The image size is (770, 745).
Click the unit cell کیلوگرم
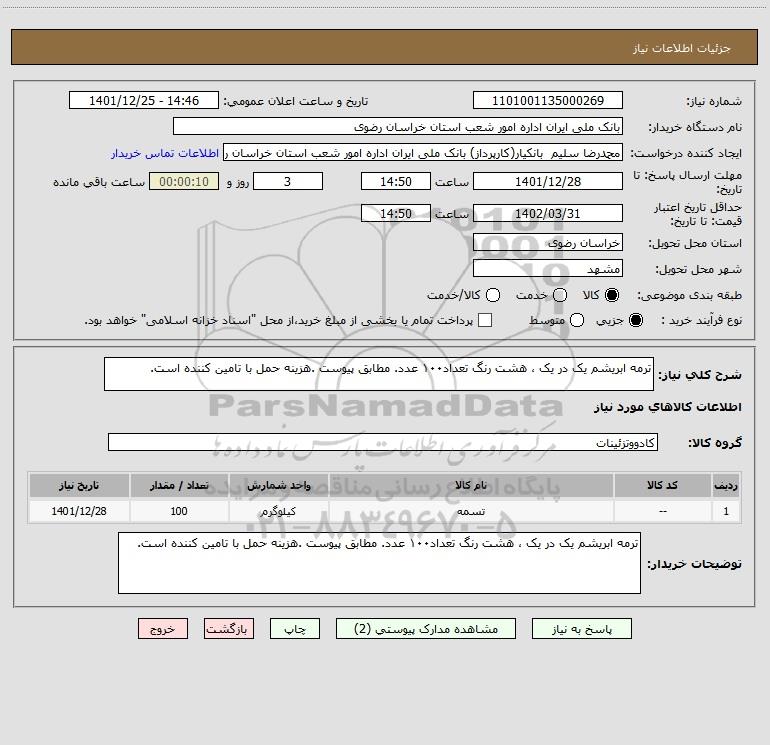click(x=278, y=511)
